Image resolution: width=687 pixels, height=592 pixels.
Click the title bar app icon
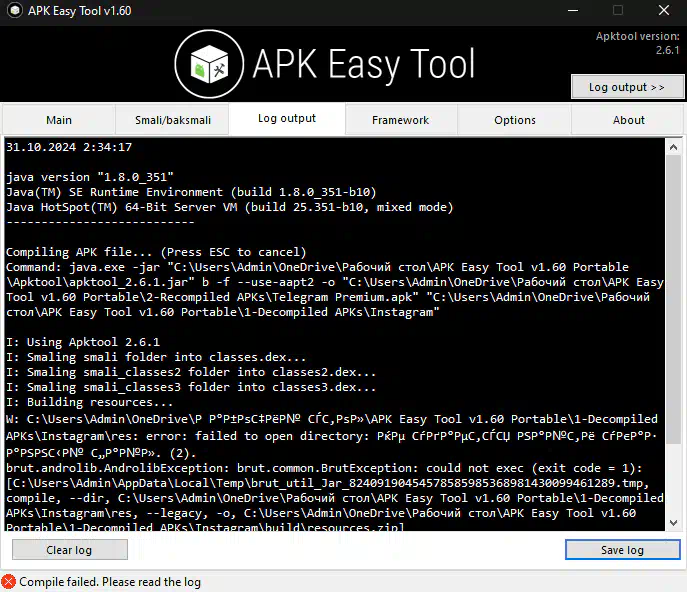coord(14,10)
